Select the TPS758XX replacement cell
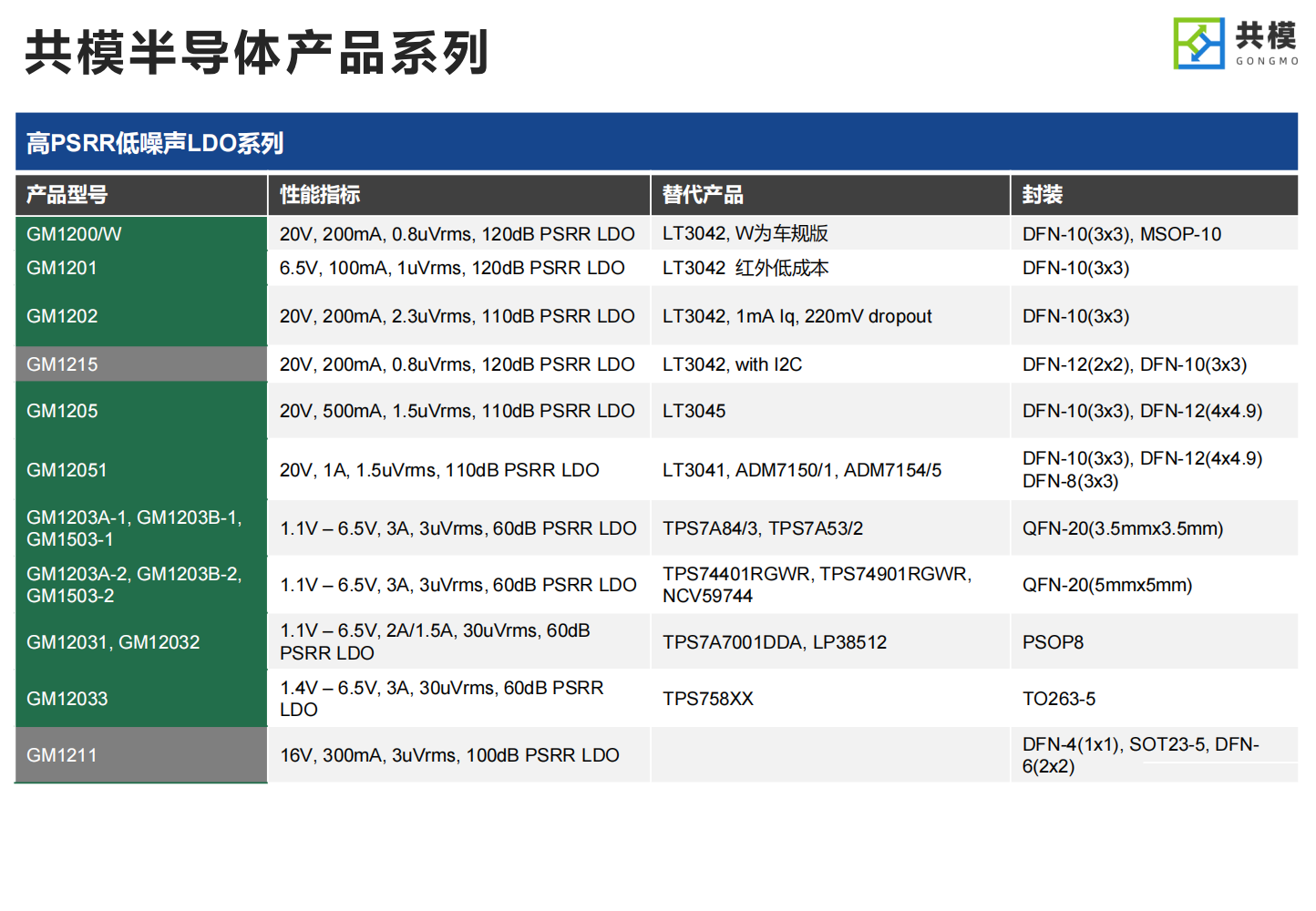Screen dimensions: 1316x911 coord(708,699)
